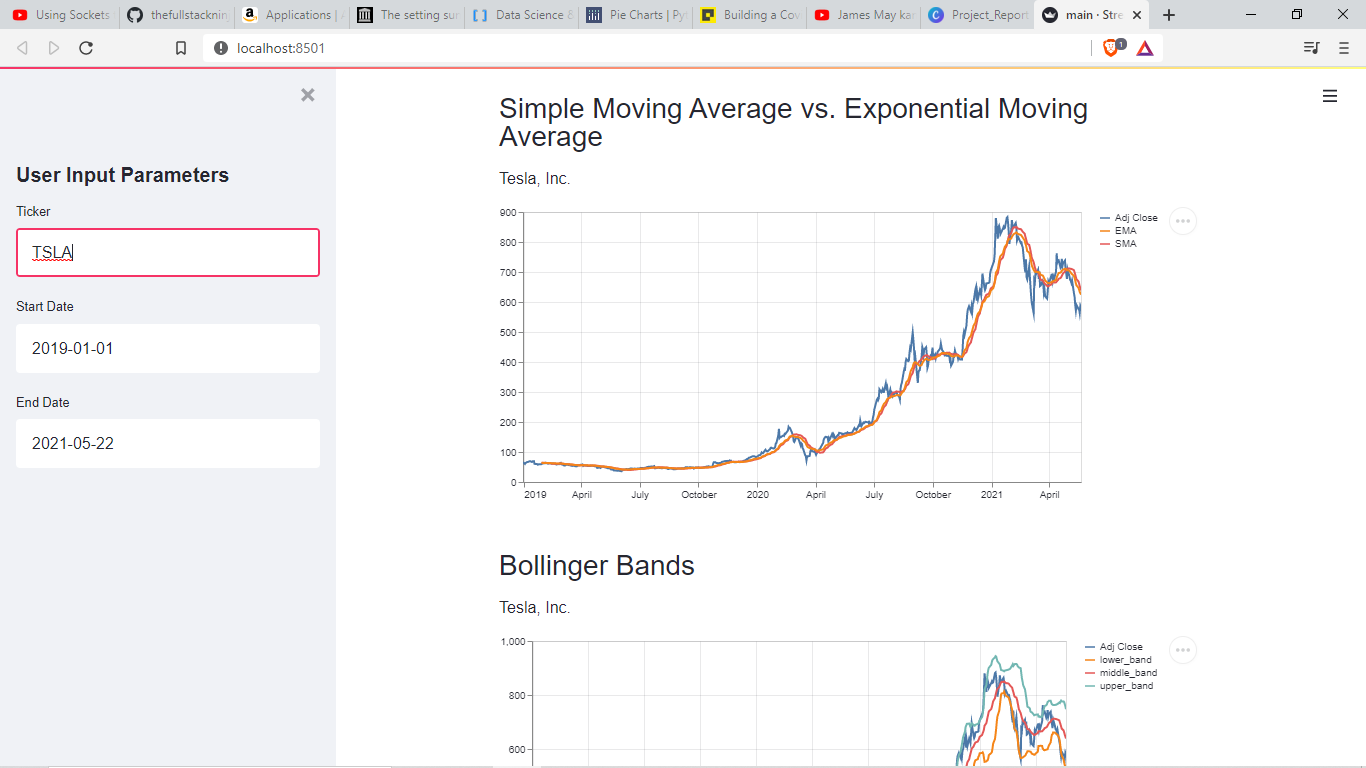Click the '900' y-axis label on SMA chart
Image resolution: width=1366 pixels, height=768 pixels.
(508, 212)
